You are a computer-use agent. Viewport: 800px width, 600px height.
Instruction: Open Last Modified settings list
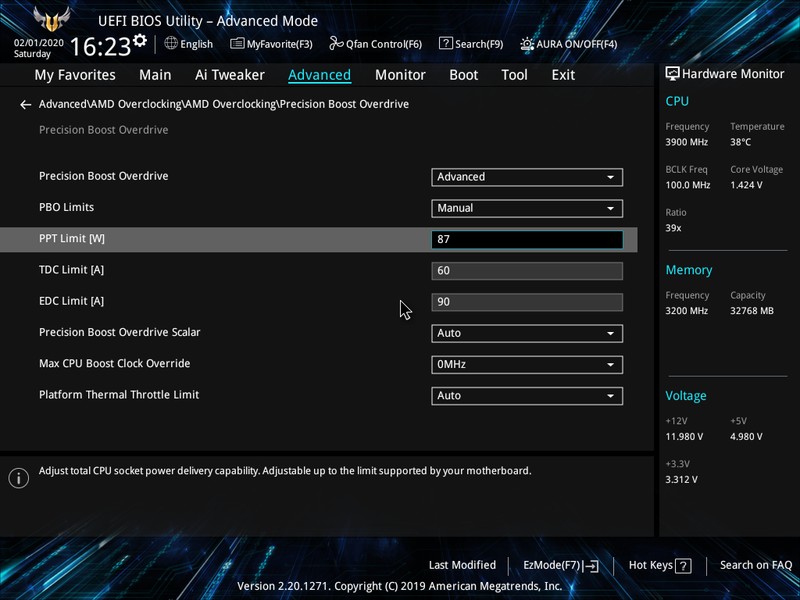(462, 565)
